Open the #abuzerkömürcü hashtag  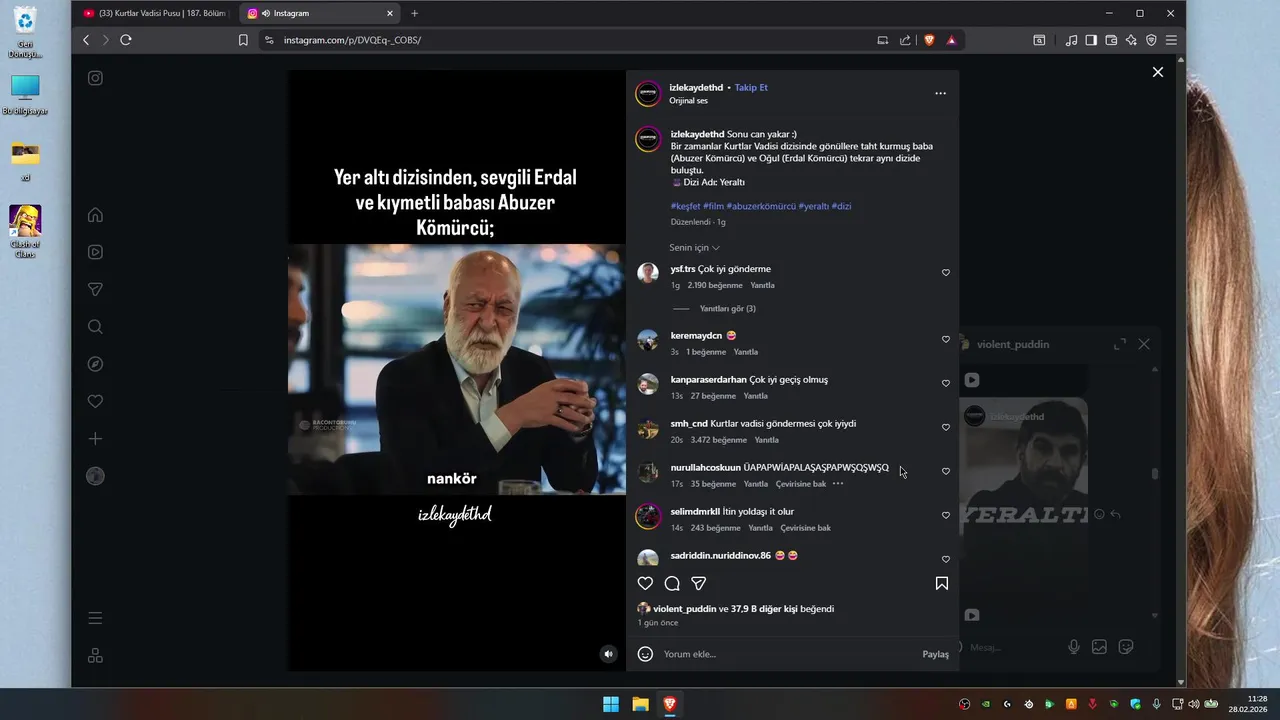point(760,206)
